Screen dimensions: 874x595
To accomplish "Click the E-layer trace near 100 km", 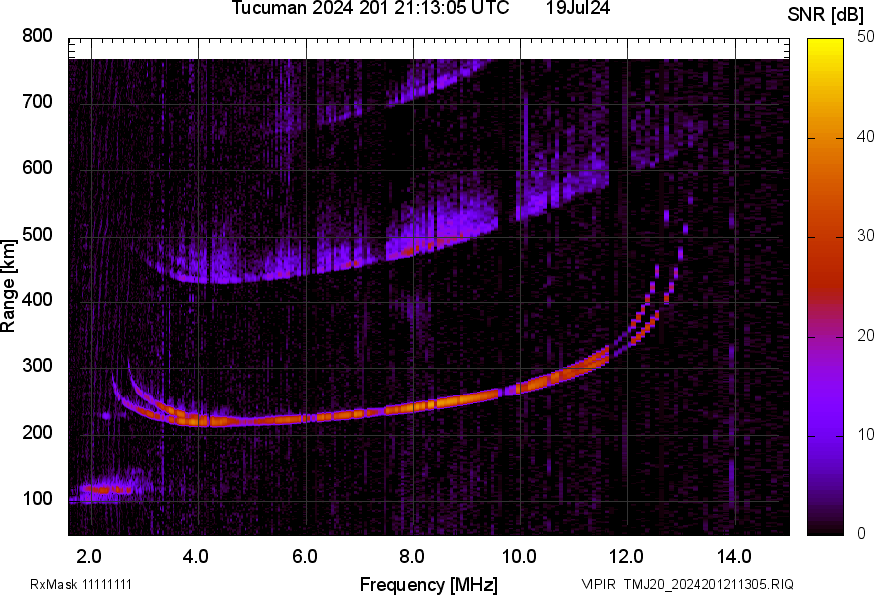I will [105, 490].
